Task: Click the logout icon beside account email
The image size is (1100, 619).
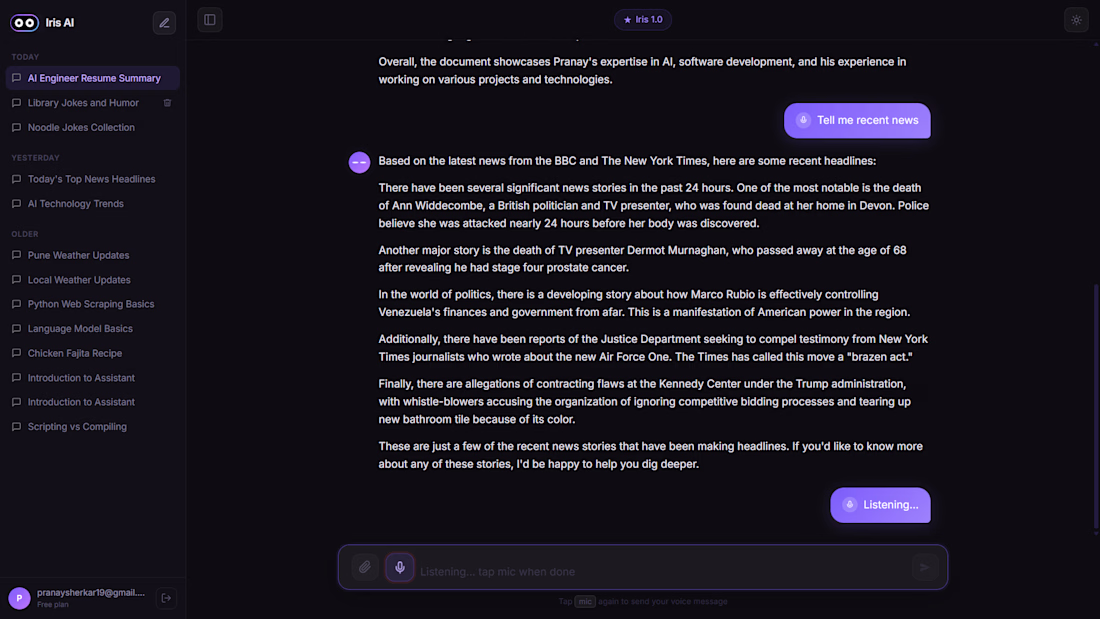Action: click(x=166, y=598)
